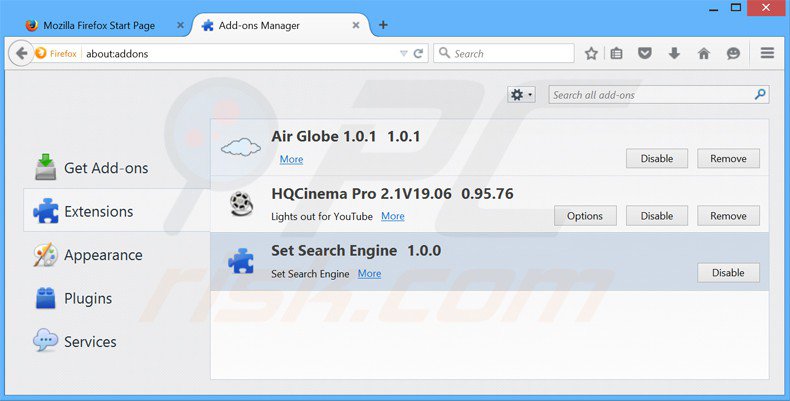
Task: Click the Lights out for YouTube description
Action: pos(322,217)
